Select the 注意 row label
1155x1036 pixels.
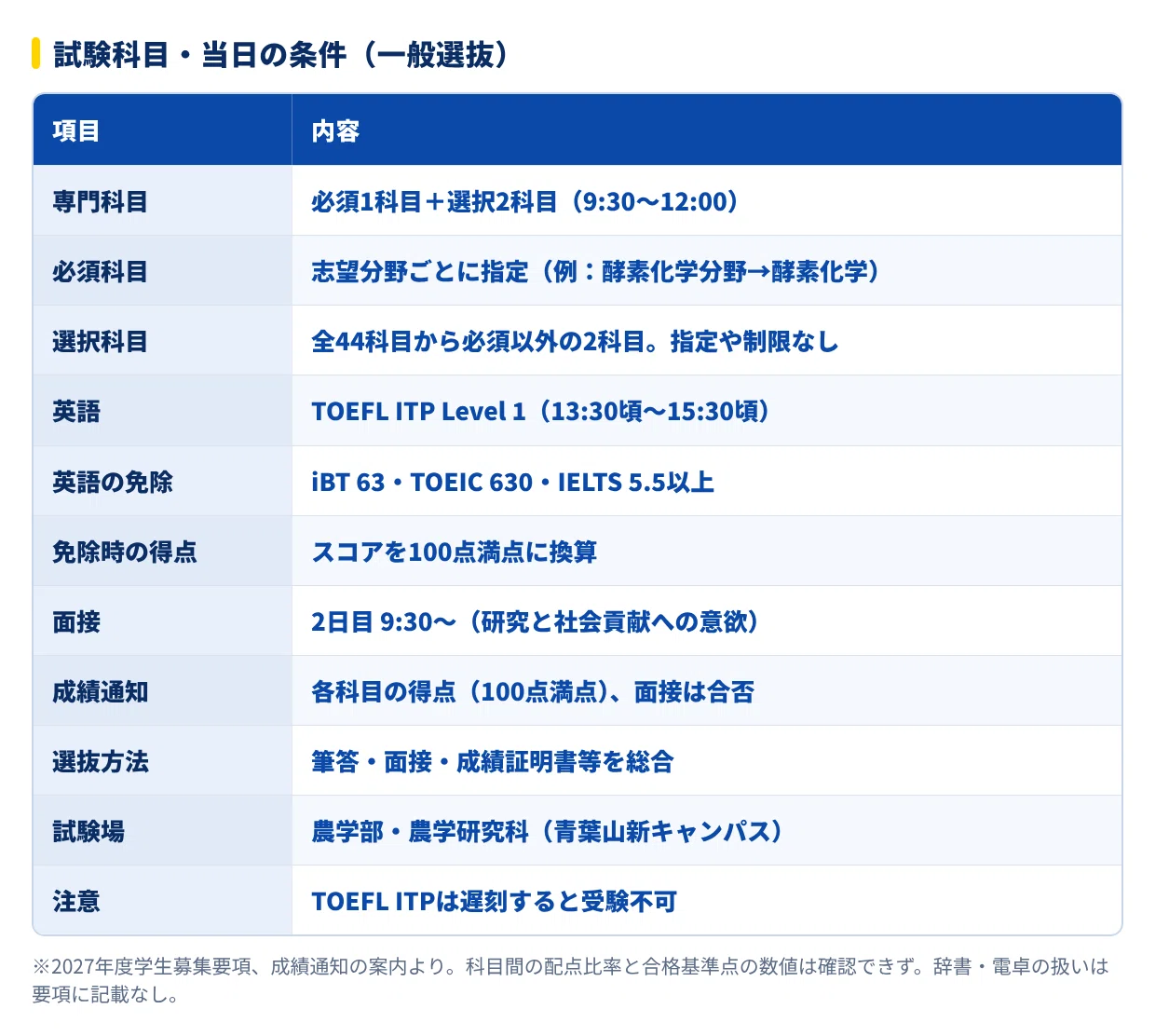coord(76,901)
